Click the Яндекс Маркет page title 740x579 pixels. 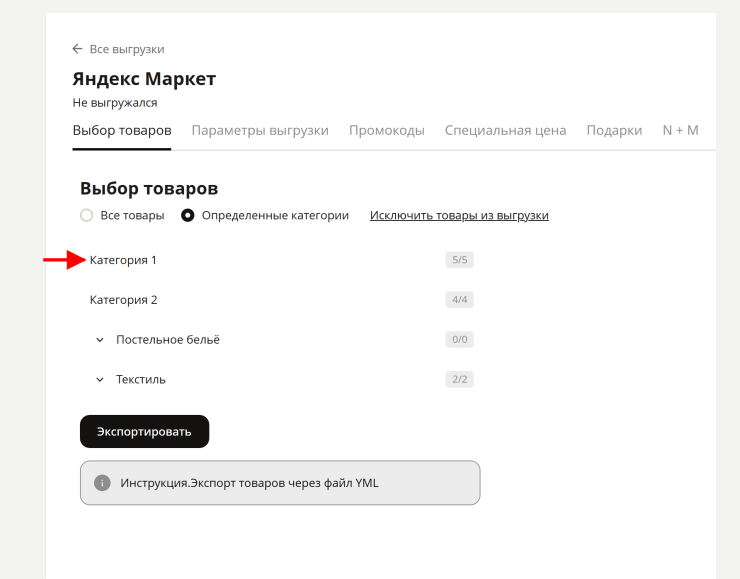coord(144,79)
